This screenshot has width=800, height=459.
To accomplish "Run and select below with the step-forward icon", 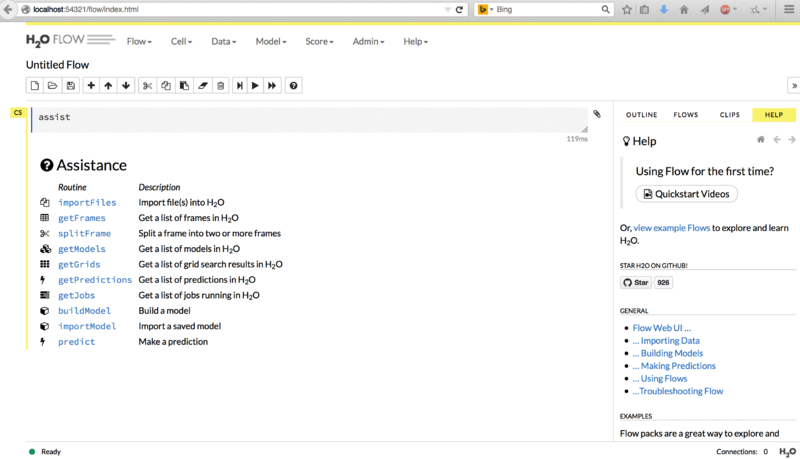I will [239, 86].
